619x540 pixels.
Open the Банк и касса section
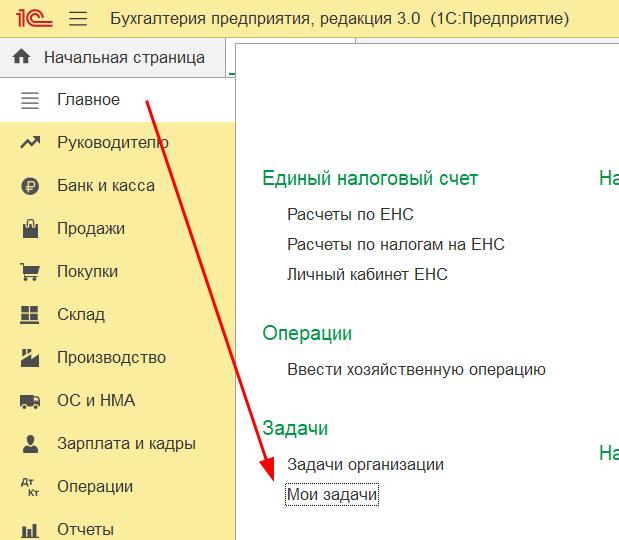click(106, 186)
